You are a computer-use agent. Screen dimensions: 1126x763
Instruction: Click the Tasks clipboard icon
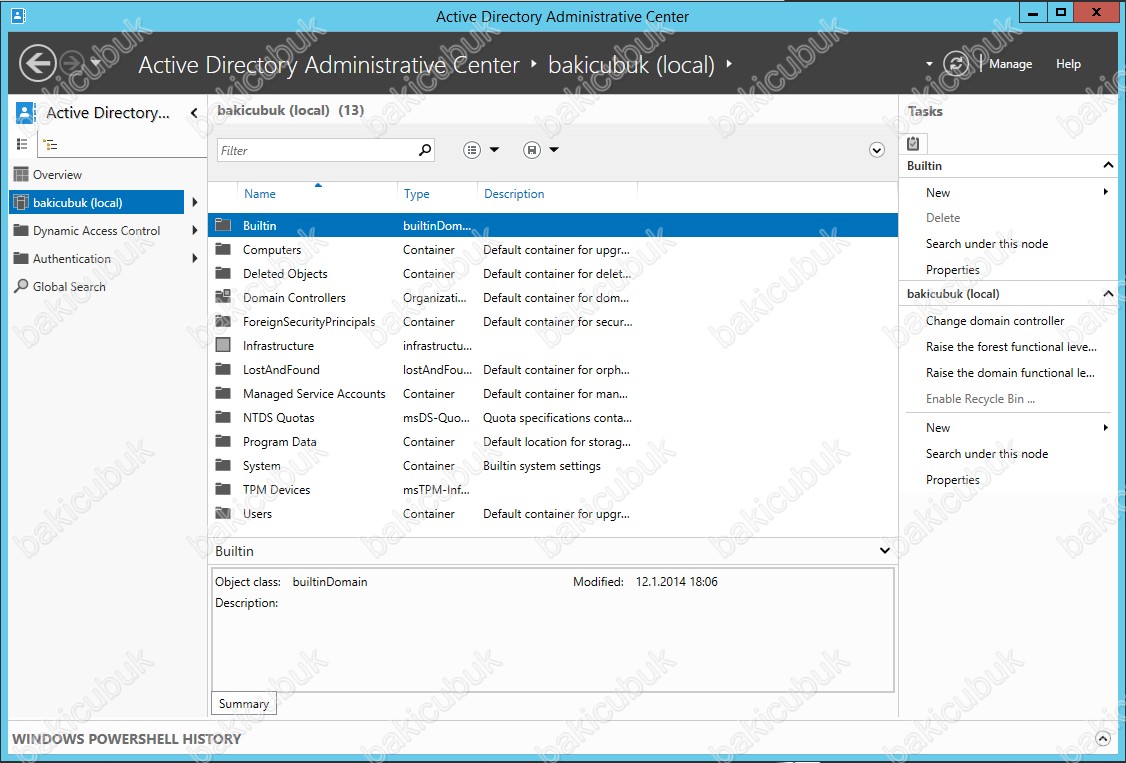913,144
